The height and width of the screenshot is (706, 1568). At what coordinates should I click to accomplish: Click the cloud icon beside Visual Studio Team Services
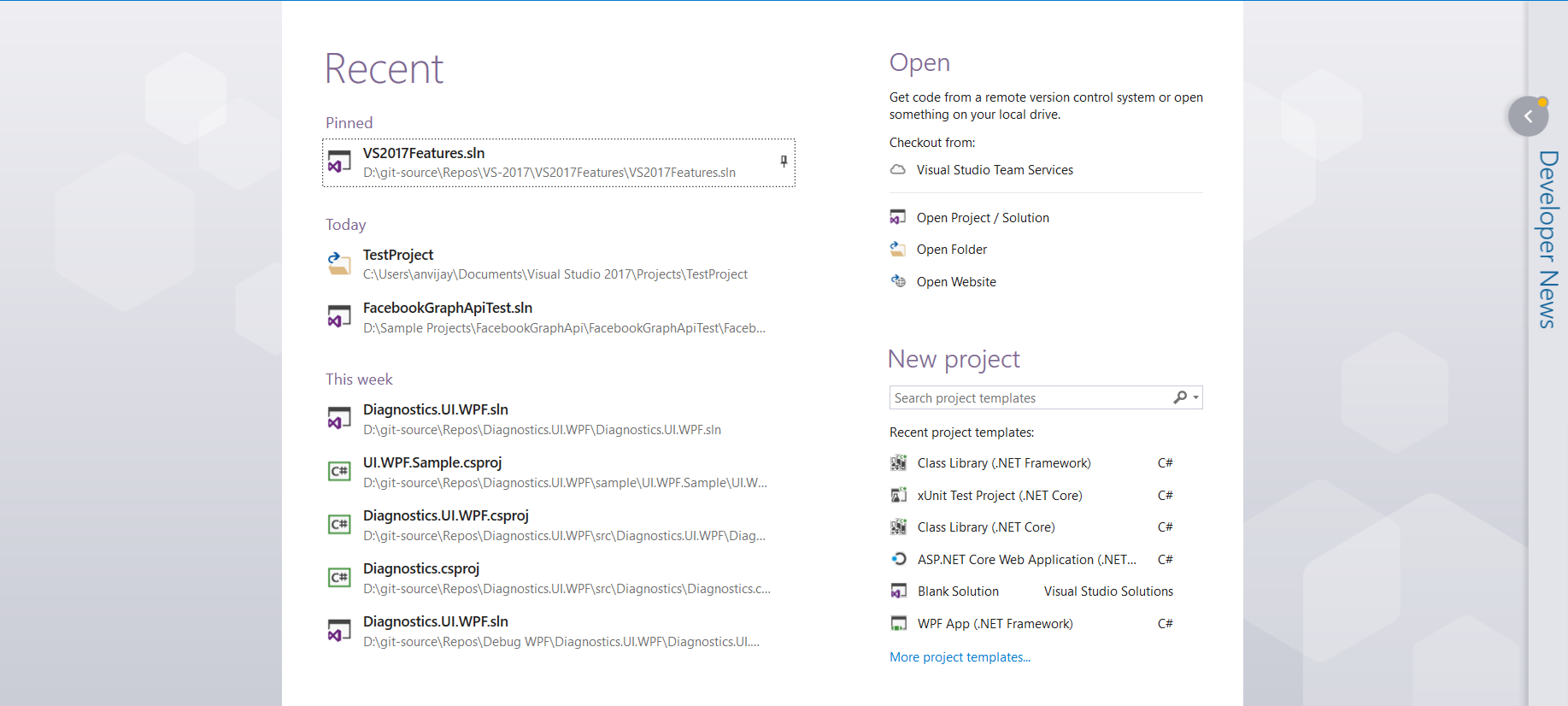[x=898, y=170]
